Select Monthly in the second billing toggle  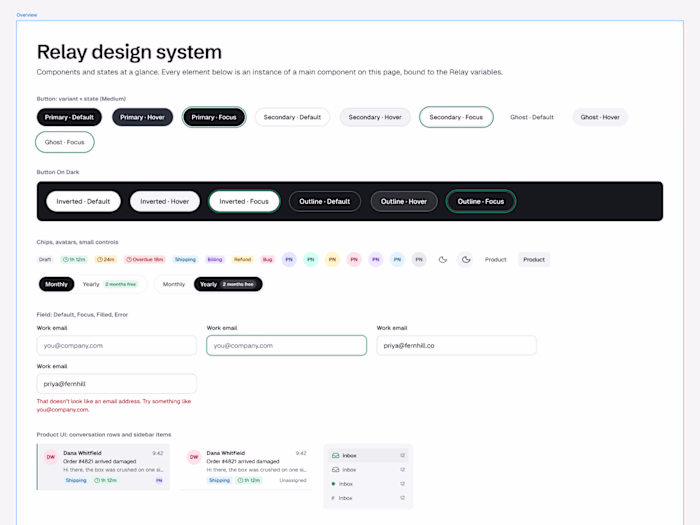point(174,284)
